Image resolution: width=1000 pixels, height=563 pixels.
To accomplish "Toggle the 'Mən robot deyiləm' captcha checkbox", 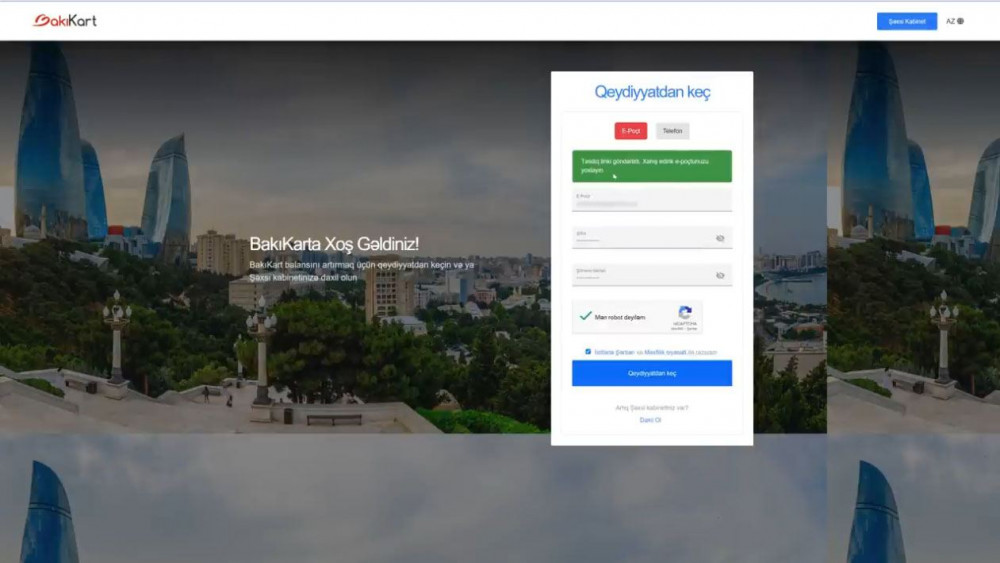I will coord(585,316).
